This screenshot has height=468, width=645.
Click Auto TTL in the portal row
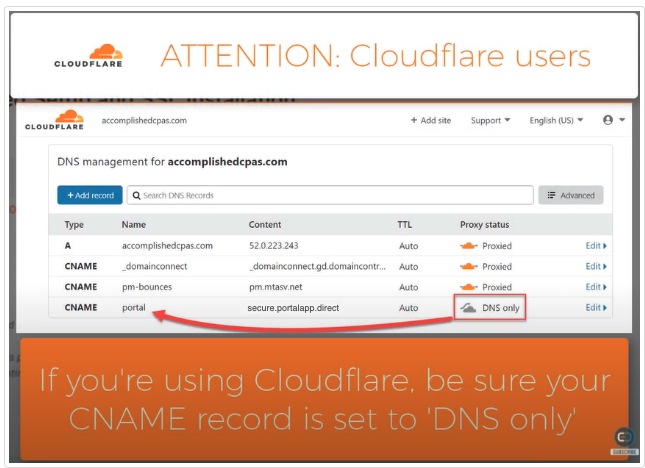point(408,308)
